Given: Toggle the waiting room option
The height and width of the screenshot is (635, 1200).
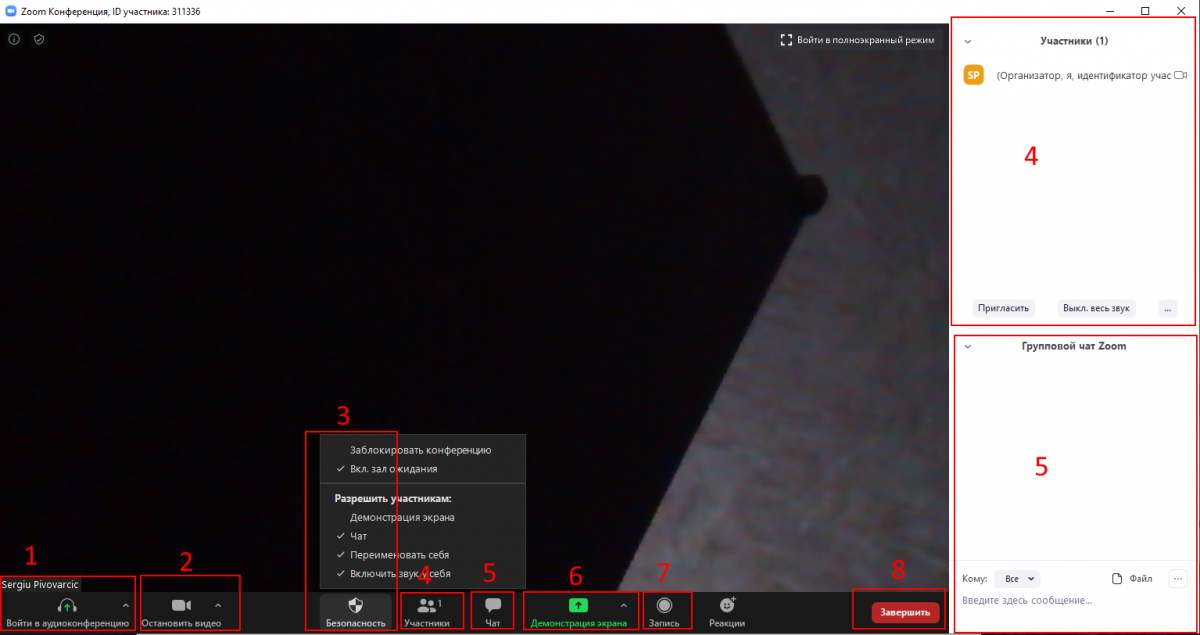Looking at the screenshot, I should click(393, 468).
